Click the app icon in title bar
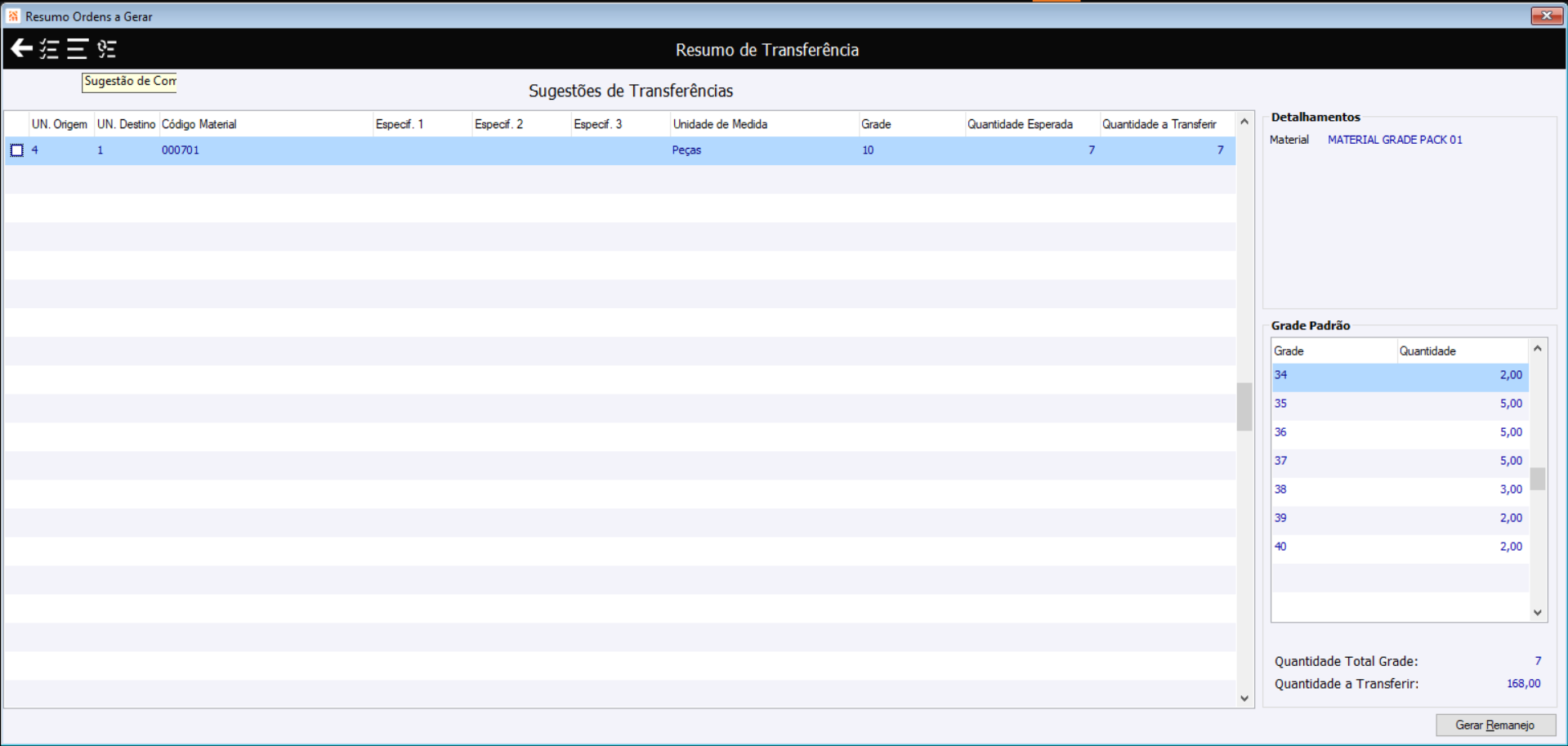The height and width of the screenshot is (746, 1568). [13, 16]
